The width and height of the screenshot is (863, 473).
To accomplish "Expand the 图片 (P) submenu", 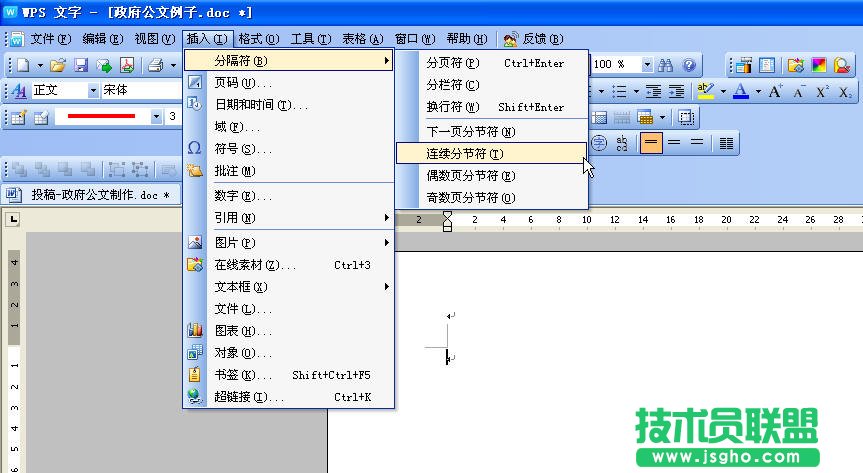I will tap(288, 242).
